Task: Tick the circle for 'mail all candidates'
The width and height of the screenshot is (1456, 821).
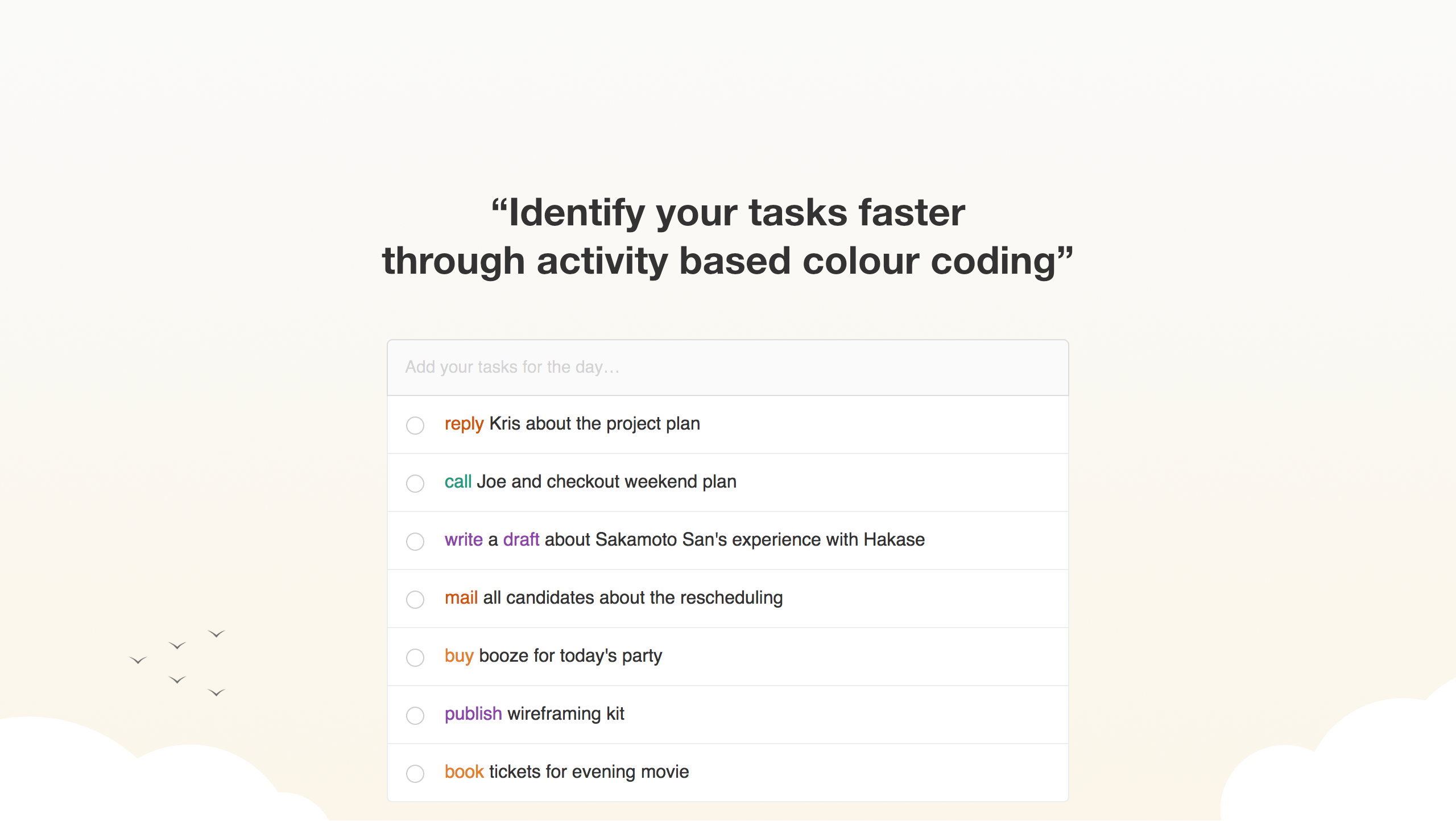Action: [x=415, y=599]
